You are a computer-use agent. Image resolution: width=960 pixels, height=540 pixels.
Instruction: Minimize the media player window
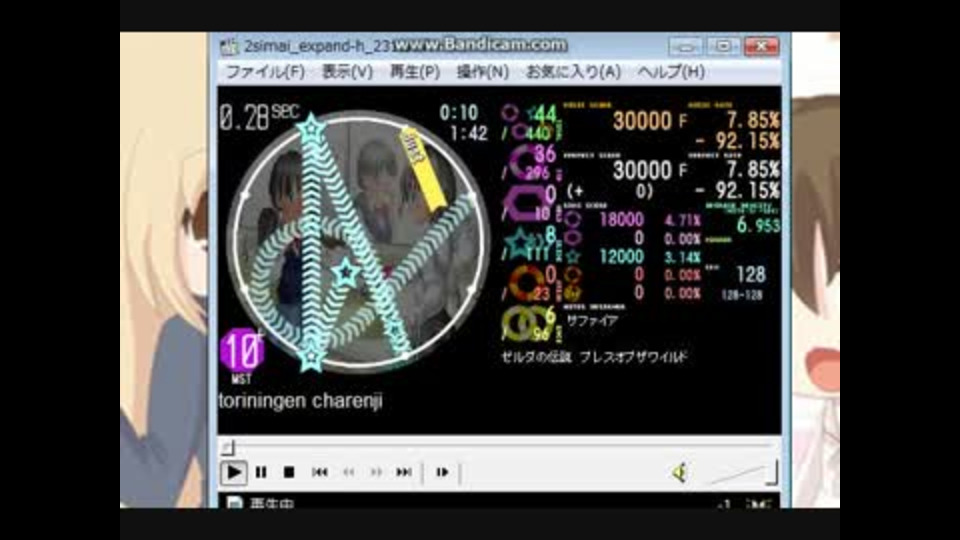pyautogui.click(x=685, y=47)
